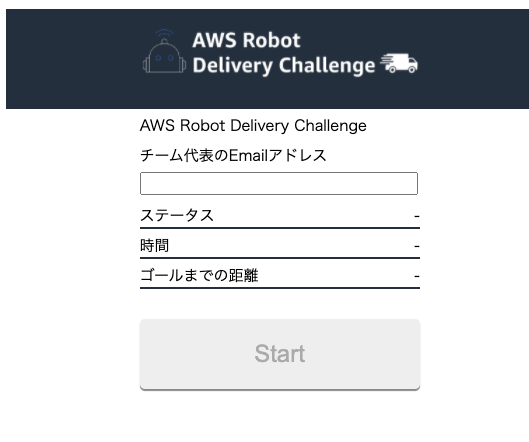The image size is (529, 442).
Task: Click the dark navy header banner
Action: pos(268,59)
